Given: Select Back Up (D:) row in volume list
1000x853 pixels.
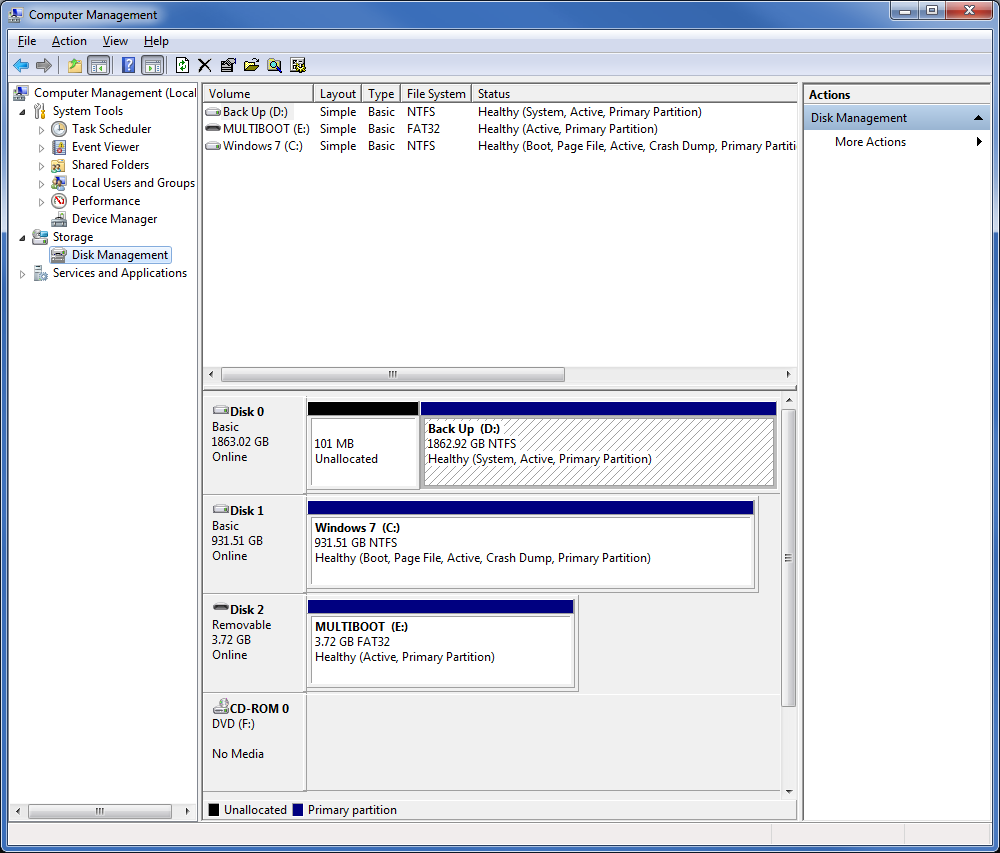Looking at the screenshot, I should (x=500, y=112).
